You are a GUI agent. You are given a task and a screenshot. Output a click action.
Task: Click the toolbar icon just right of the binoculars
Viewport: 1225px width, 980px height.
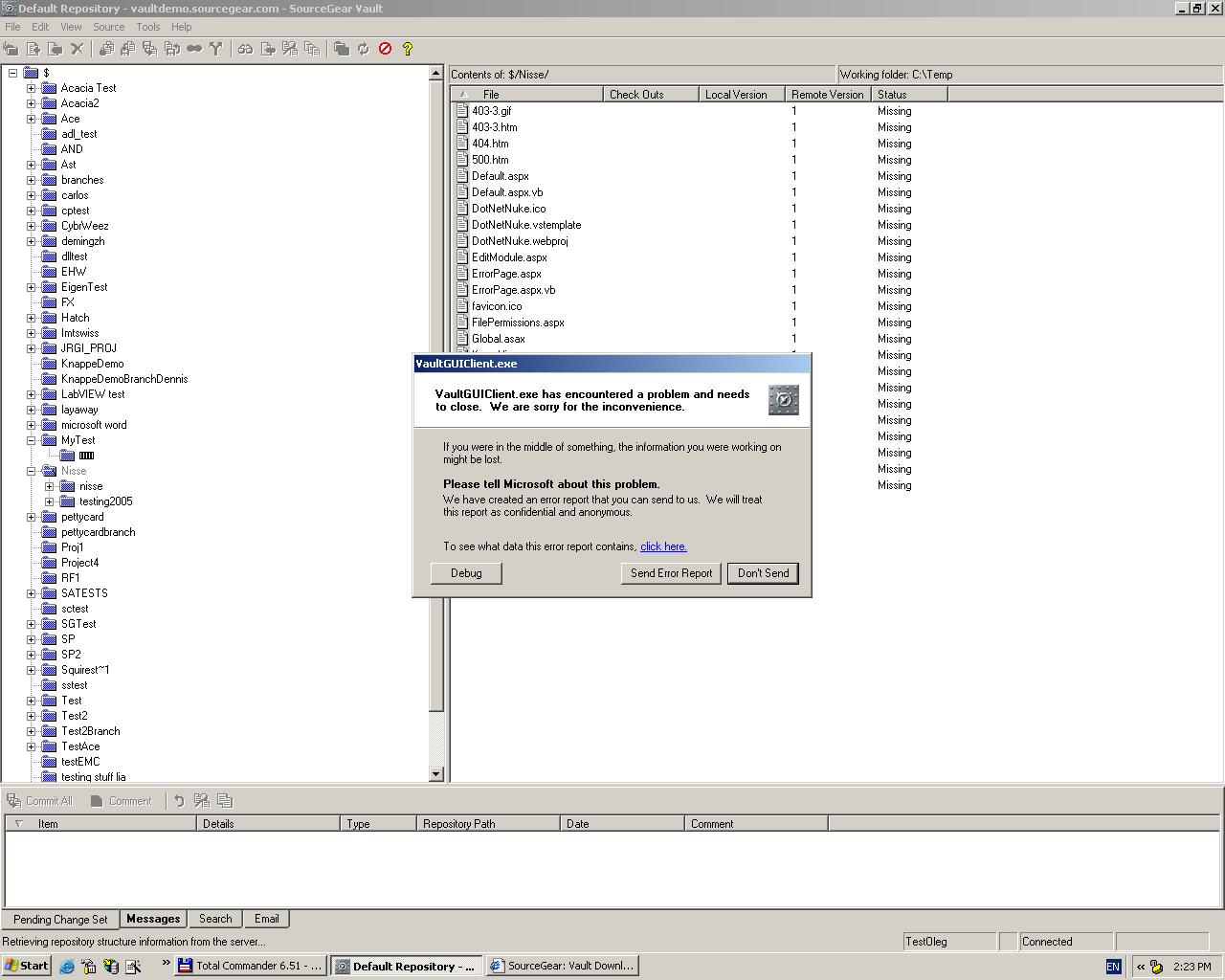pos(267,49)
